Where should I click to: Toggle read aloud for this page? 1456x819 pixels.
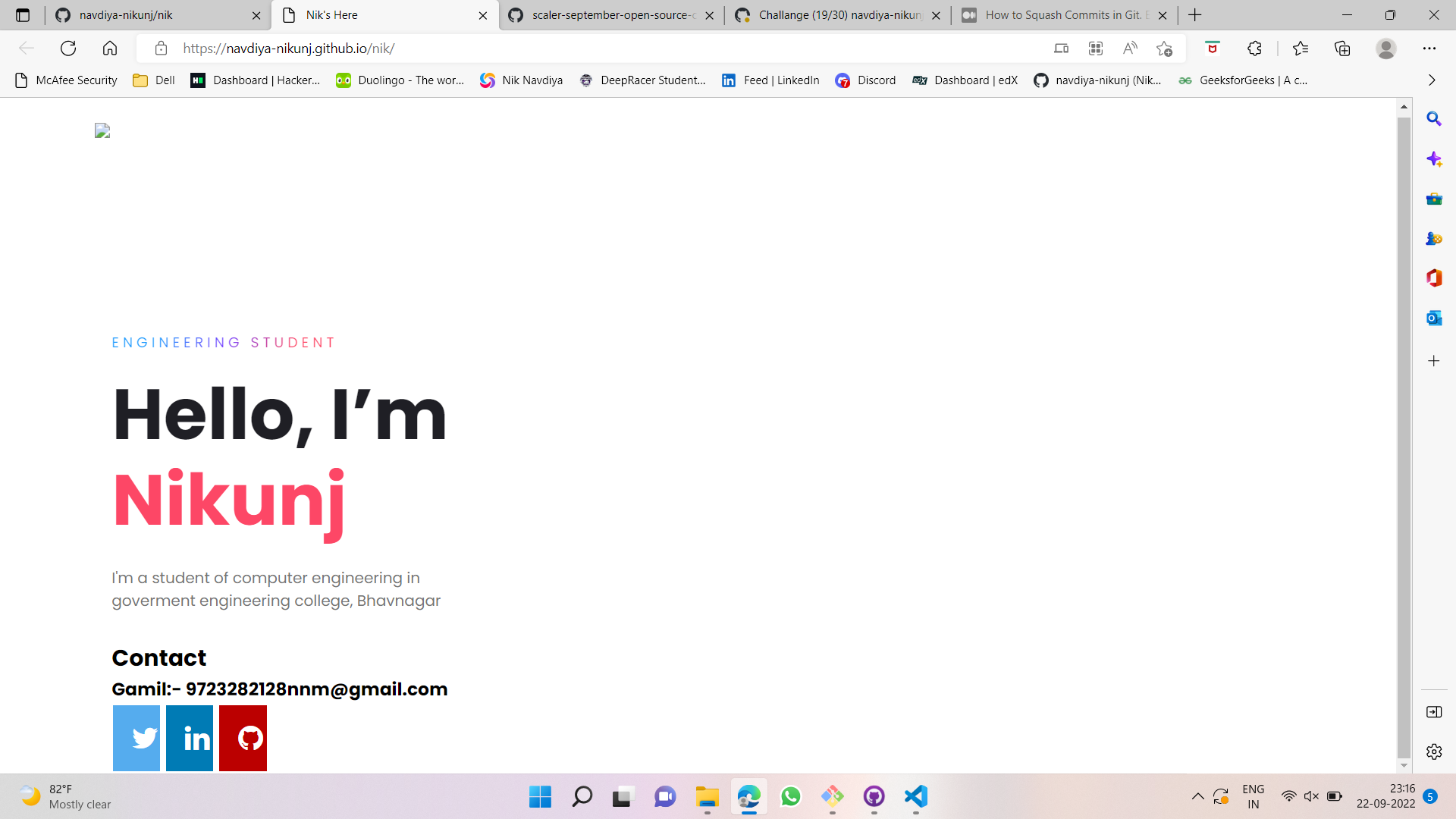[1130, 49]
